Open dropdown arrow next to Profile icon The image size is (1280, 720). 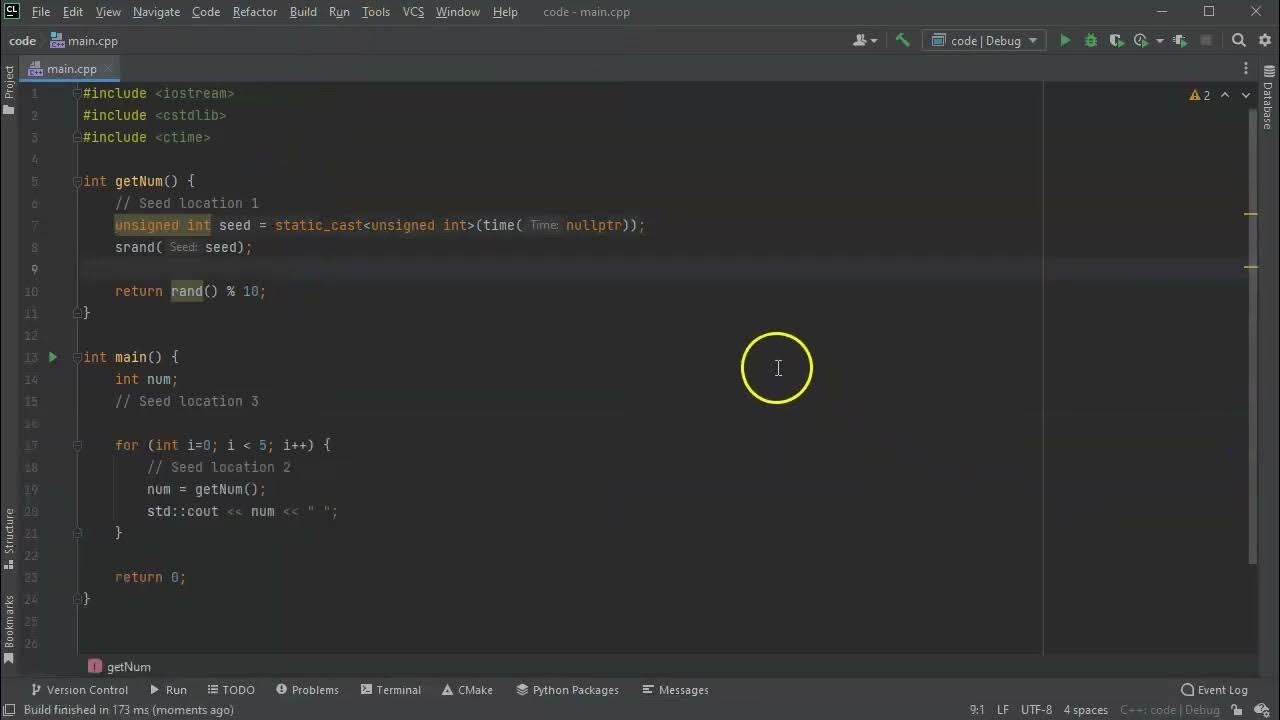pyautogui.click(x=1159, y=41)
